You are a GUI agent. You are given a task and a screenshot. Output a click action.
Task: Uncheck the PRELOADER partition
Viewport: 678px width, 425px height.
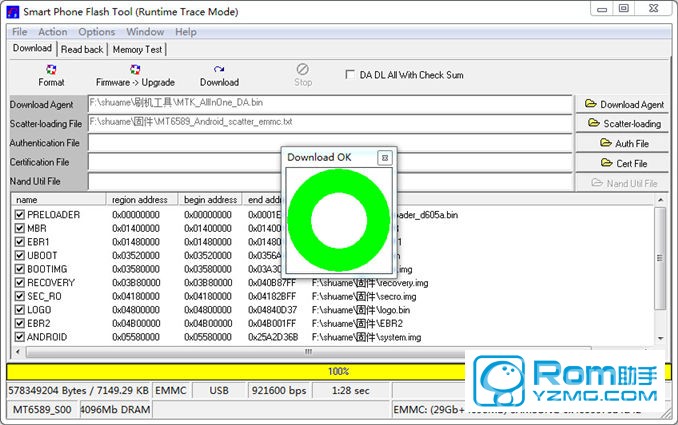pos(20,215)
